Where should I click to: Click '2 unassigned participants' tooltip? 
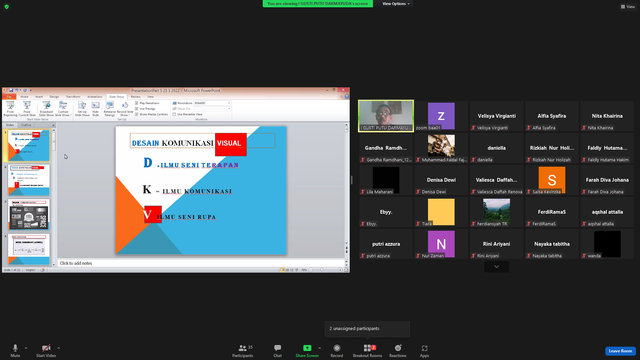coord(367,329)
